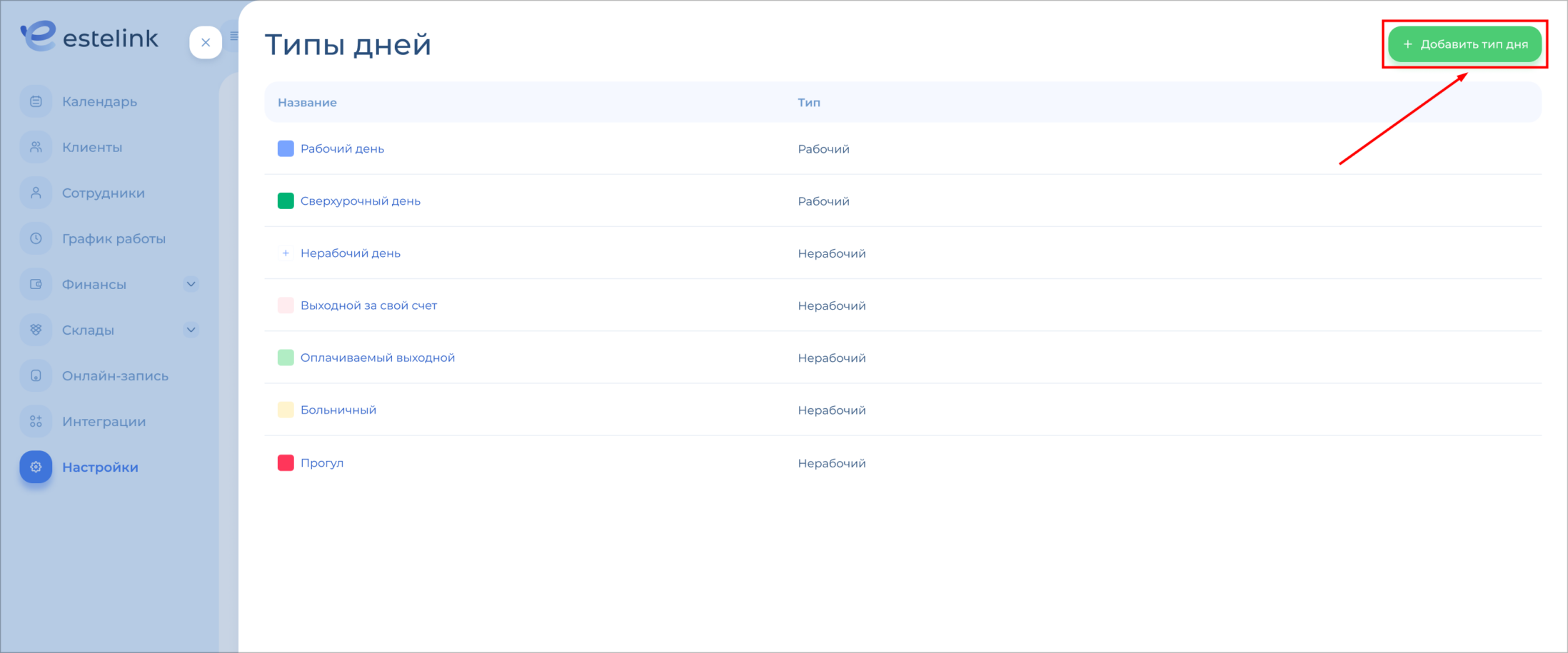Screen dimensions: 1568x653
Task: Expand the Финансы submenu chevron
Action: pyautogui.click(x=191, y=284)
